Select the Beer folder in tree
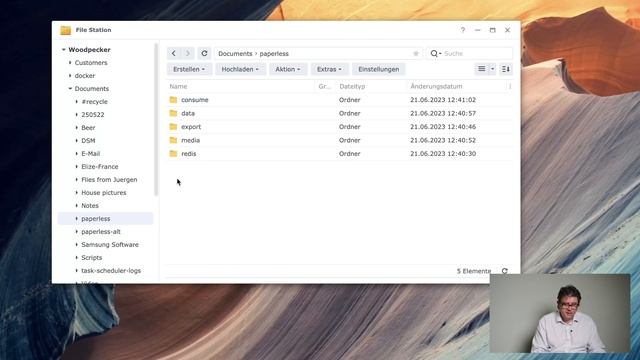Screen dimensions: 640x360 [x=88, y=128]
